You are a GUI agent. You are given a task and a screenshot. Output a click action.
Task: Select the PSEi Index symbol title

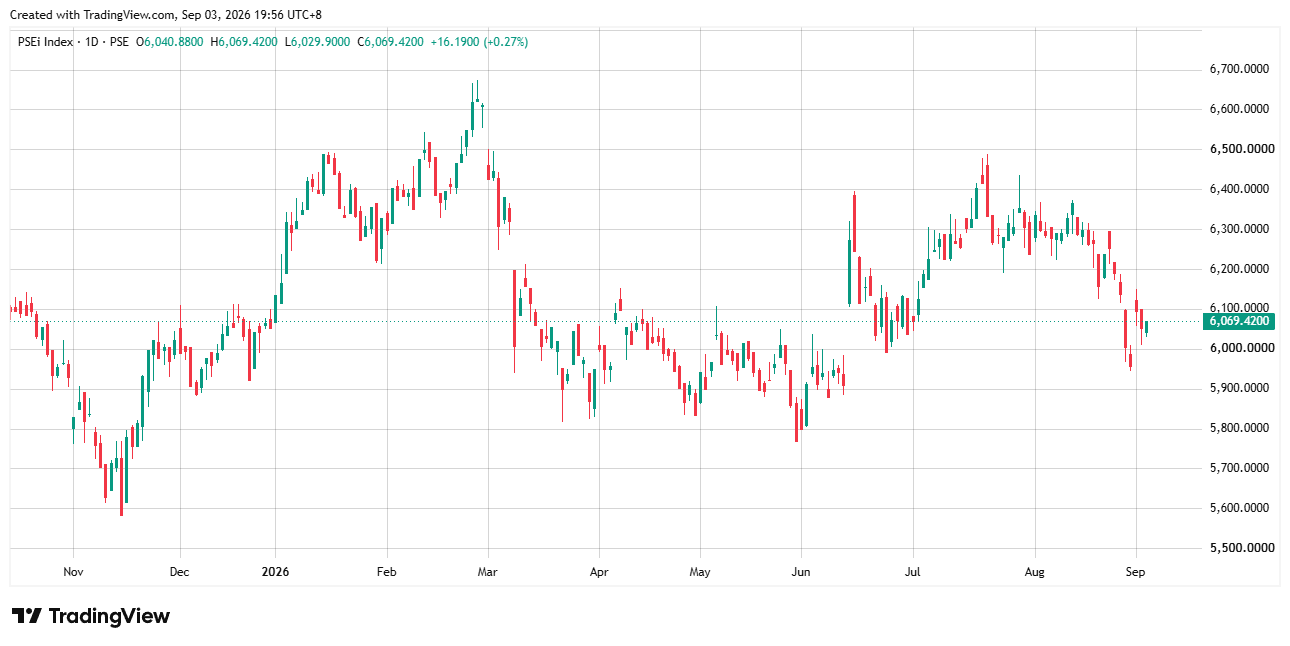coord(45,42)
